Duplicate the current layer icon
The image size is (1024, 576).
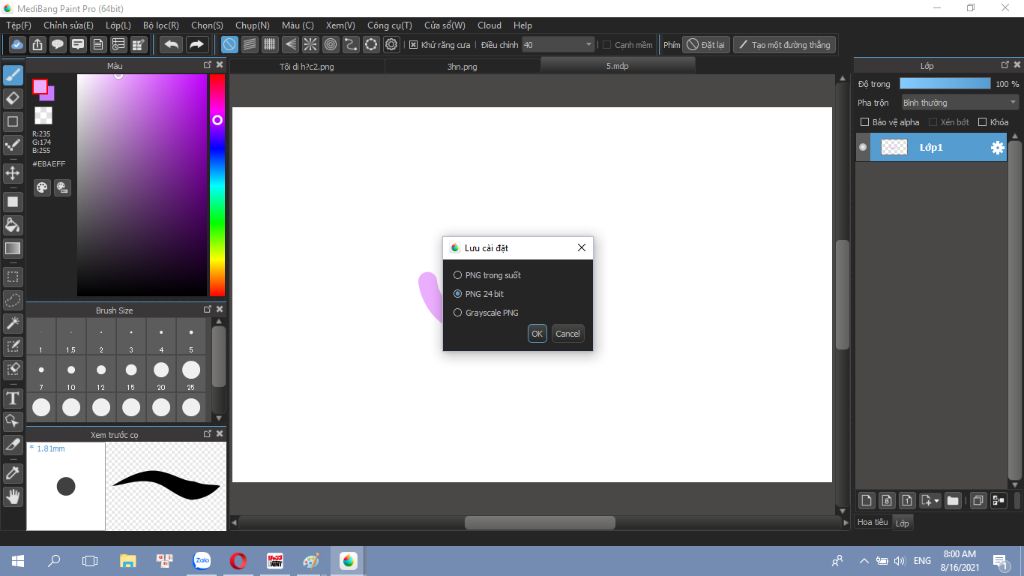[978, 501]
